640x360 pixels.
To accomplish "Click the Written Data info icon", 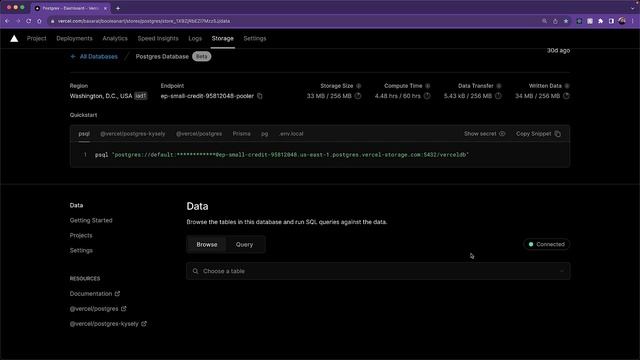I will [x=567, y=86].
